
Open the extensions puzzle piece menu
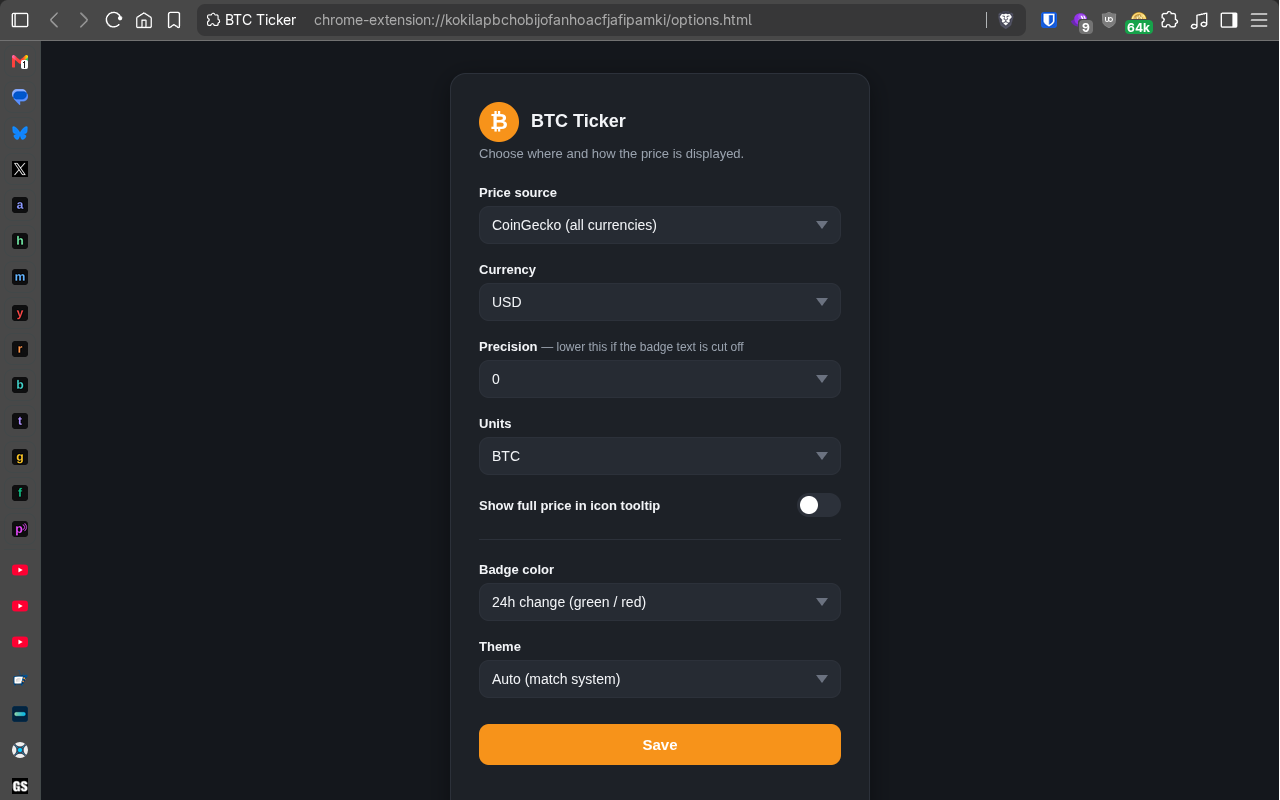pyautogui.click(x=1169, y=20)
